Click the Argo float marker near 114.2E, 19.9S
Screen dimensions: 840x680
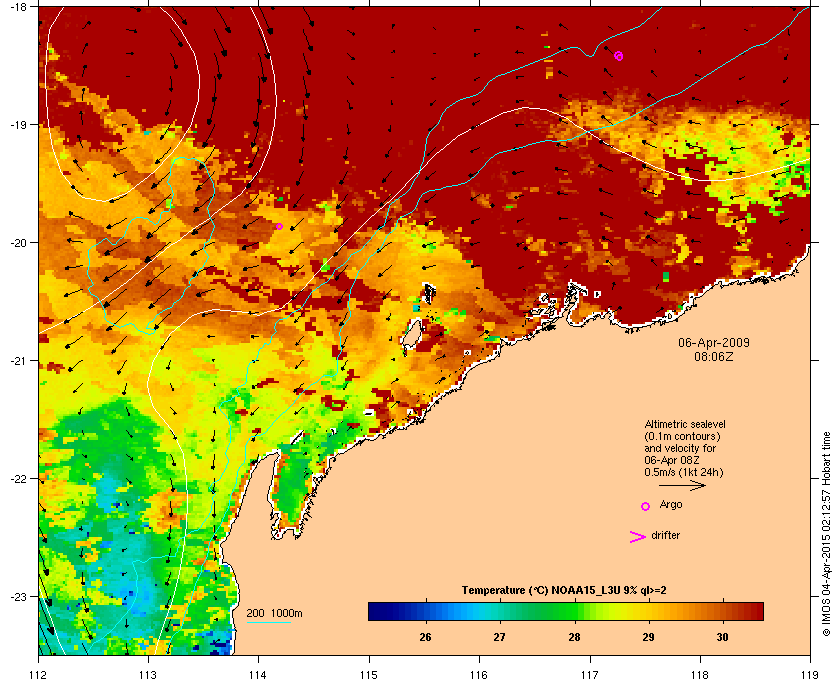tap(279, 226)
